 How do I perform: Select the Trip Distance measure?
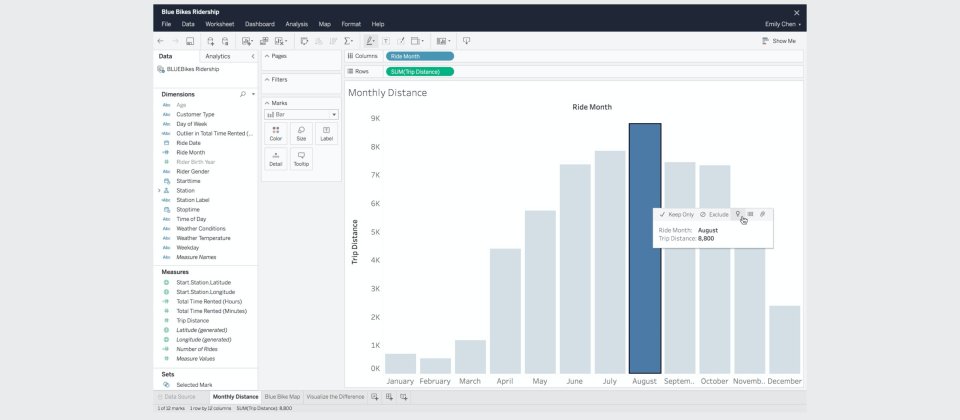(x=192, y=321)
